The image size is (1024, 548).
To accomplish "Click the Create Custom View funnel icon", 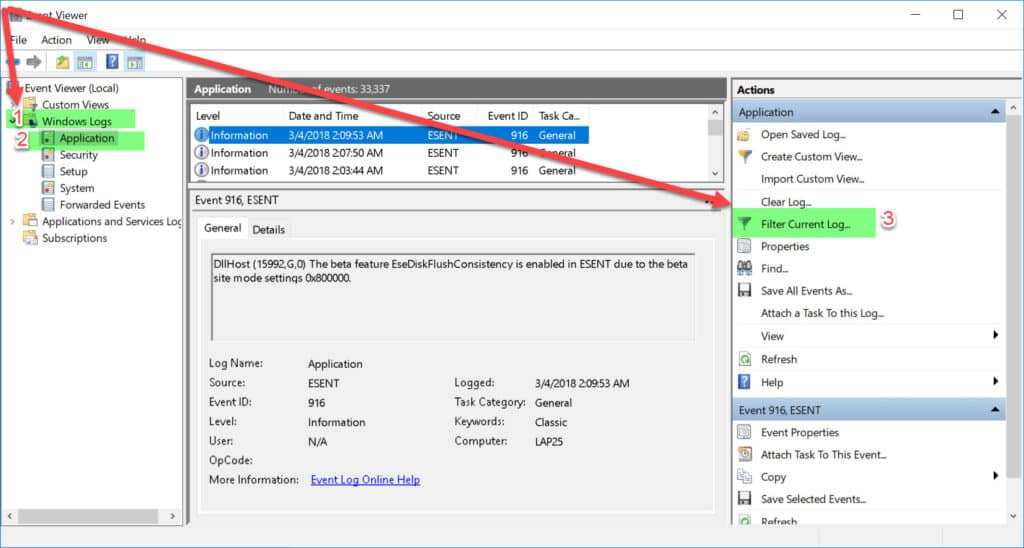I will coord(744,157).
